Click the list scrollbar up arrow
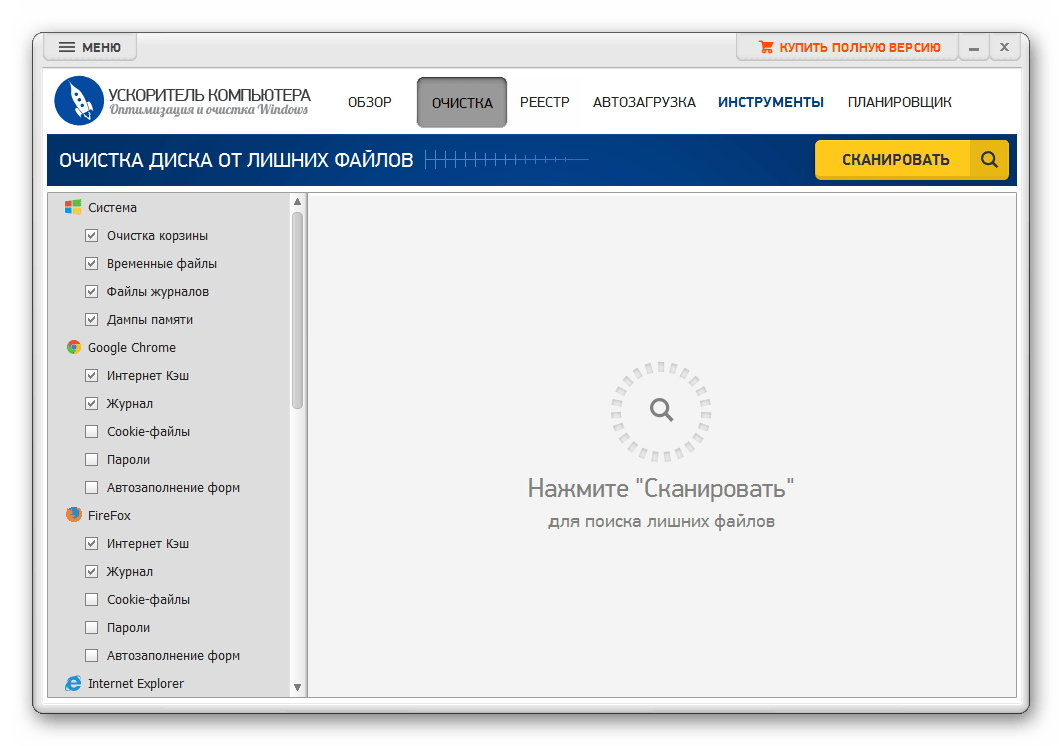The height and width of the screenshot is (746, 1062). 297,202
